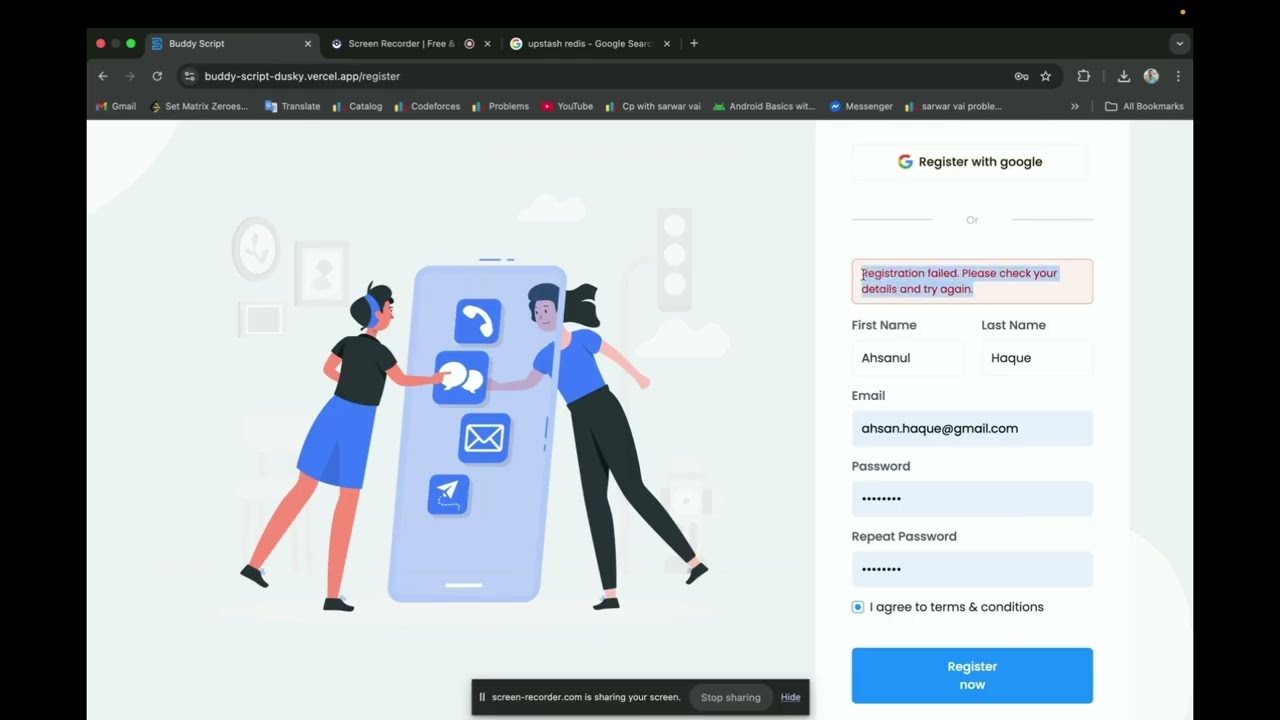Click the Last Name input field
Viewport: 1280px width, 720px height.
coord(1037,358)
